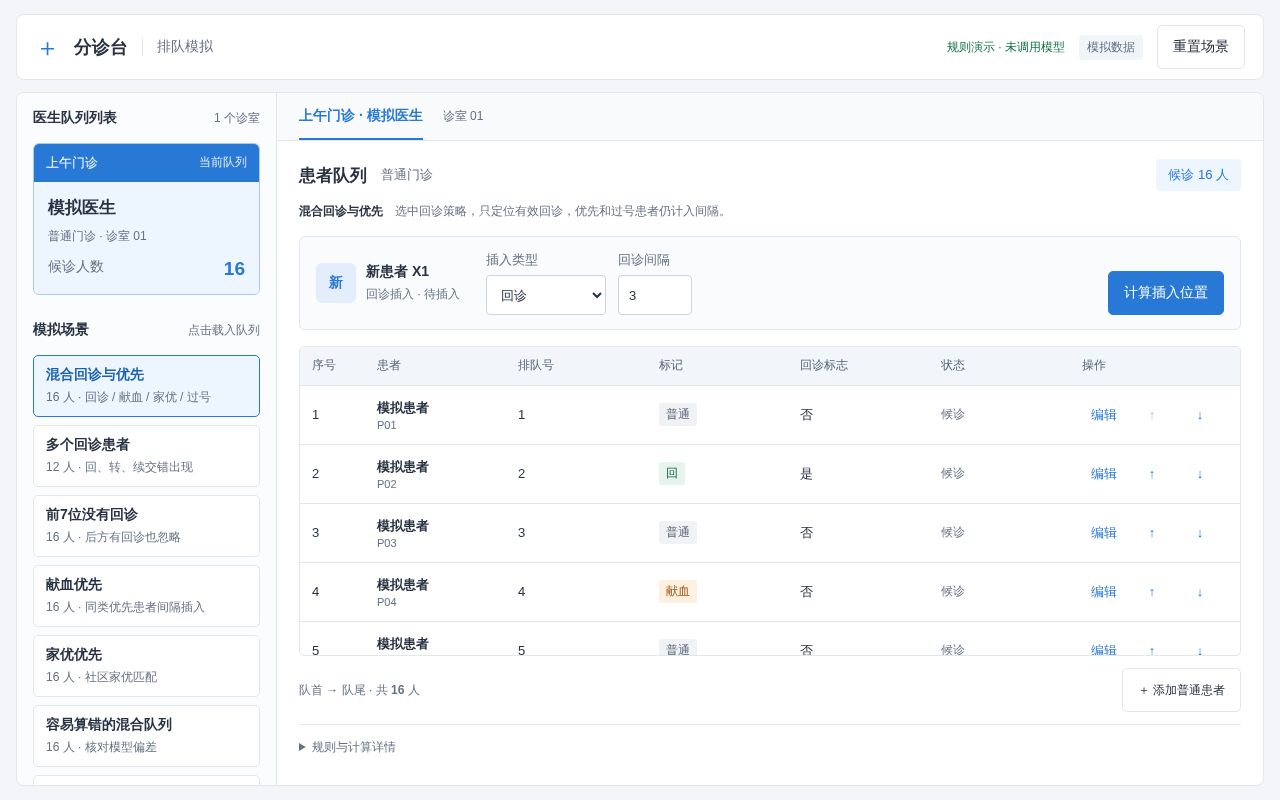Click the 重置场景 button

click(x=1201, y=47)
